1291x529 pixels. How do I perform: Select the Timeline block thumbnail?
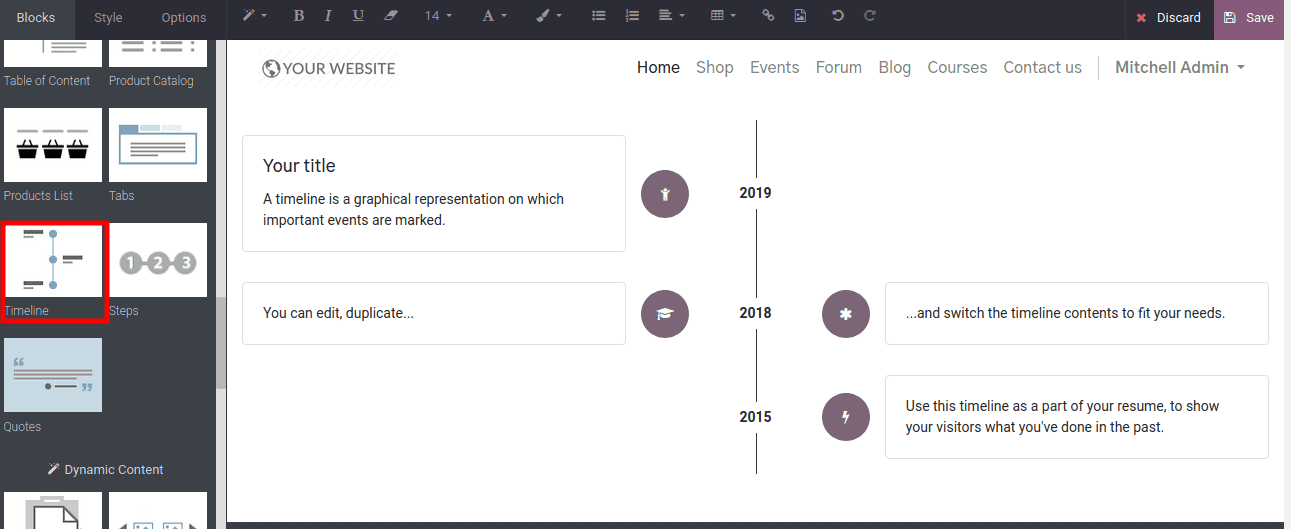click(53, 260)
